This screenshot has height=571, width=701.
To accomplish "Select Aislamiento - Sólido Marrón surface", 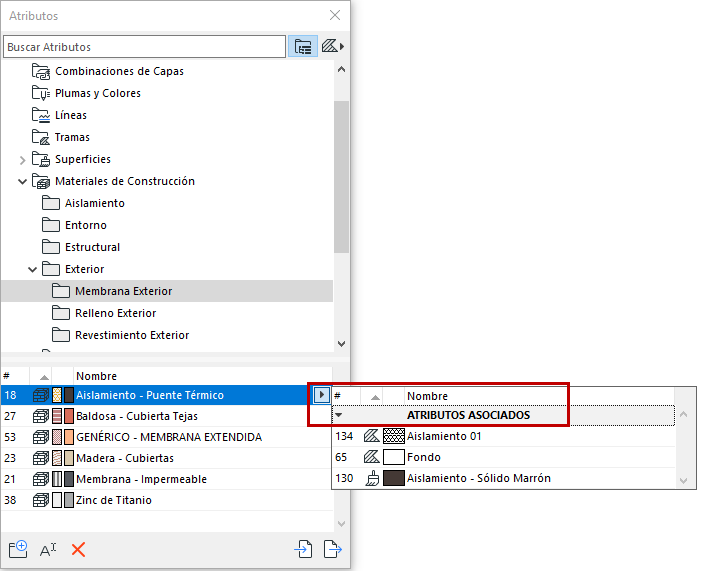I will (504, 478).
